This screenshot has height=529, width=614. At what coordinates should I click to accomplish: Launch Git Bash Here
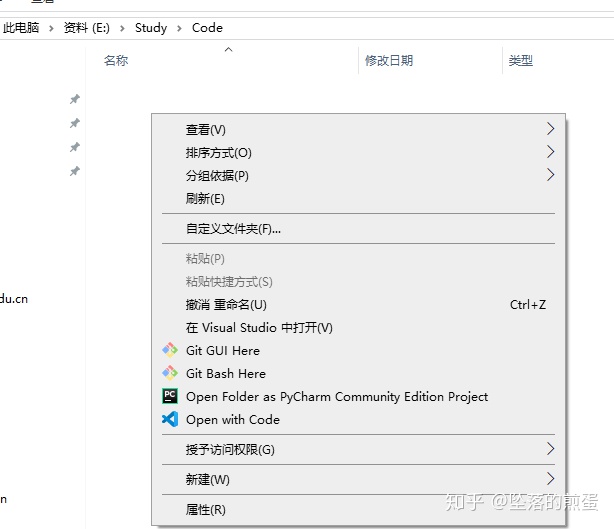tap(358, 374)
